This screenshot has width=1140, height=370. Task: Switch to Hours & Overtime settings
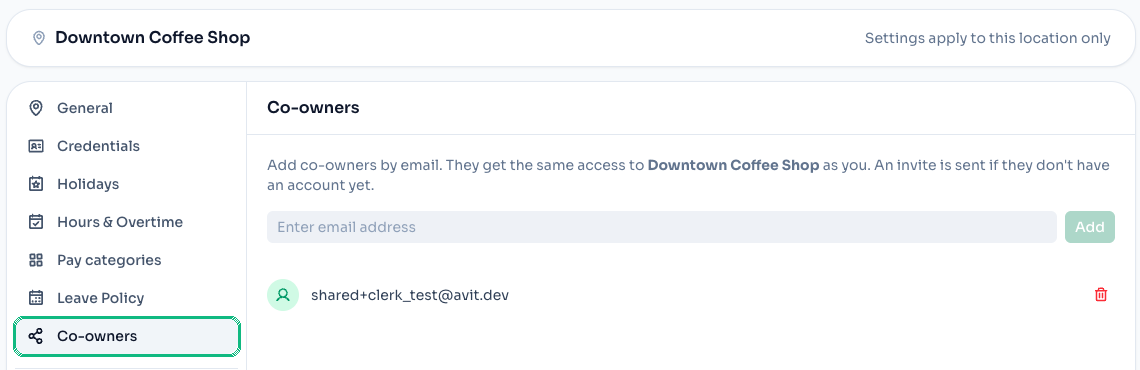pos(127,222)
